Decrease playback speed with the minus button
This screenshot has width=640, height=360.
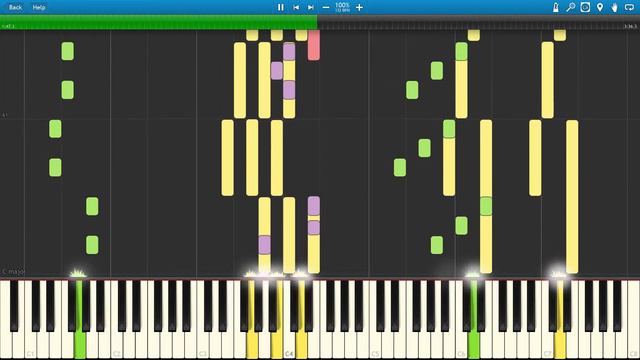pyautogui.click(x=326, y=7)
